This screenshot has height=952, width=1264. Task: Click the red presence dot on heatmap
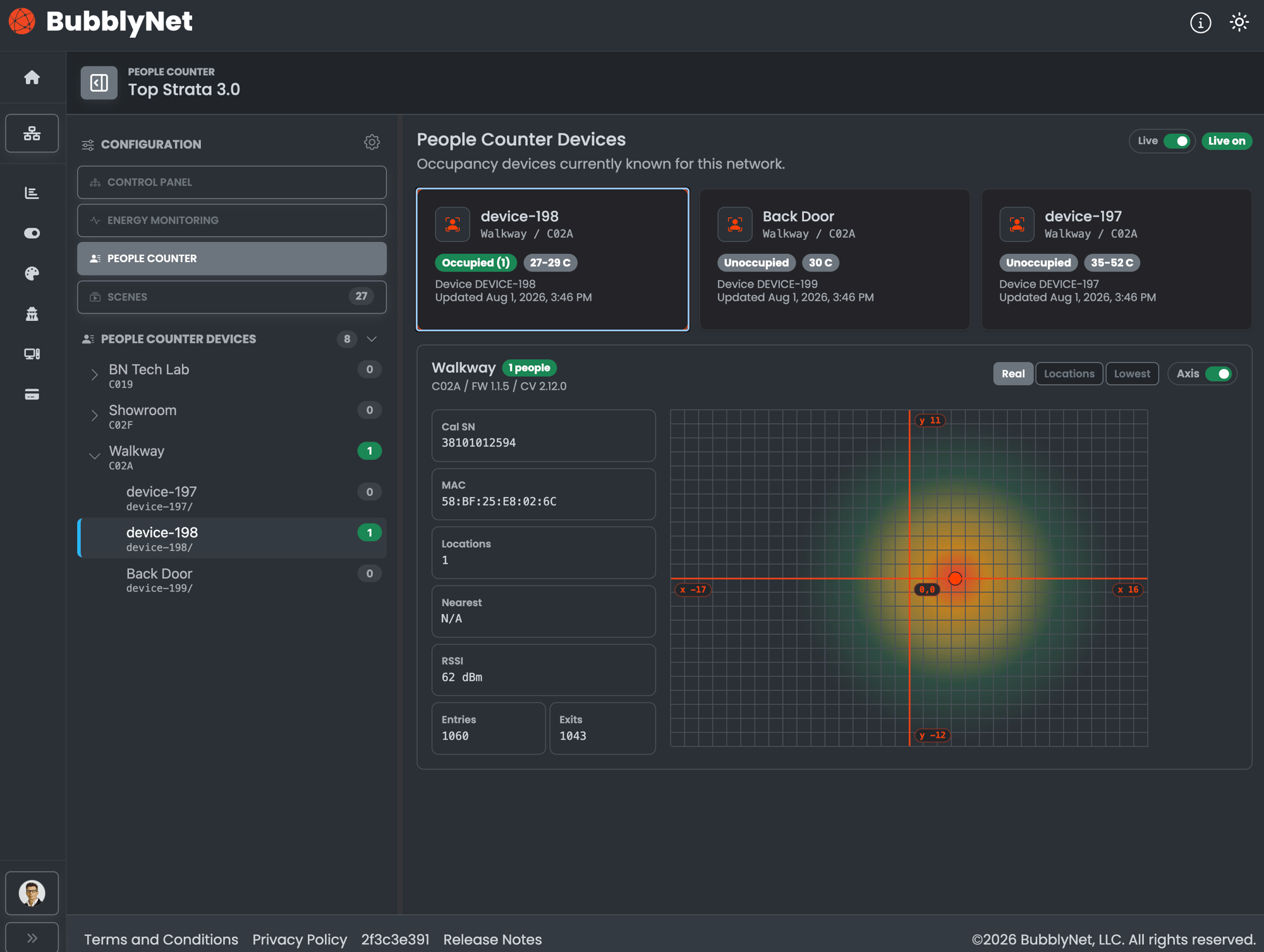tap(955, 578)
